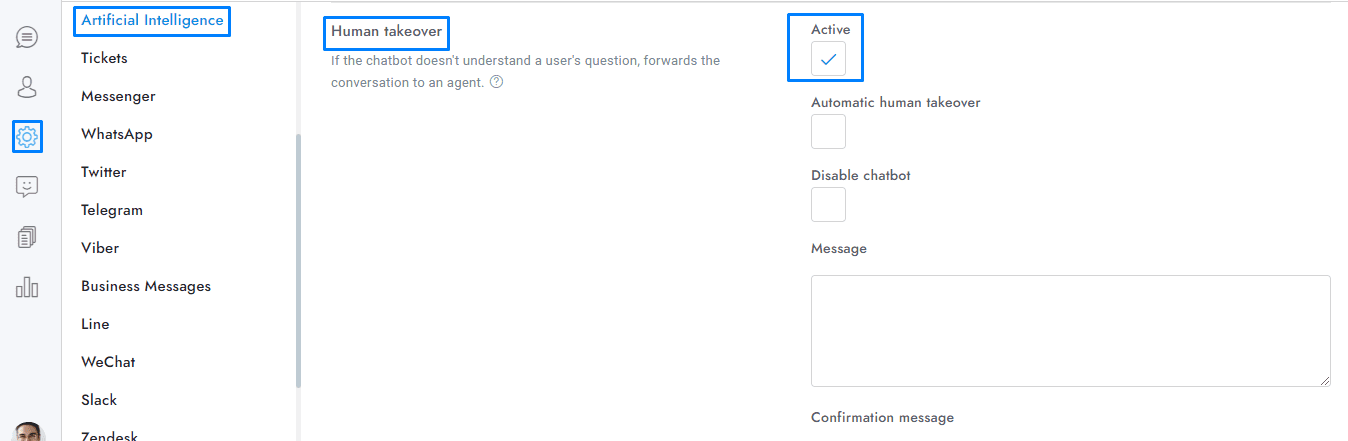The image size is (1348, 441).
Task: Click the agent profile avatar
Action: (29, 432)
